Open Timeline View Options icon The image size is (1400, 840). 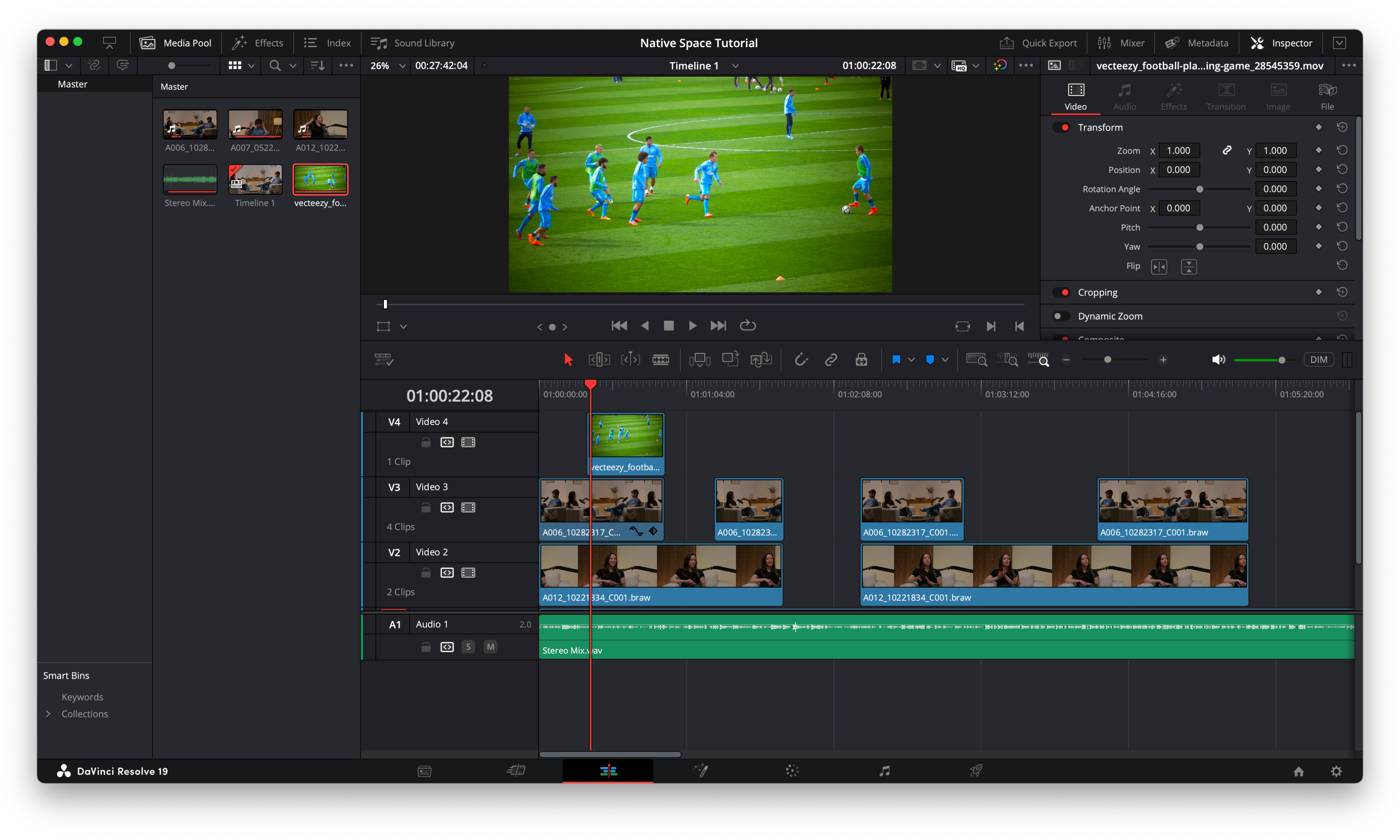point(384,360)
